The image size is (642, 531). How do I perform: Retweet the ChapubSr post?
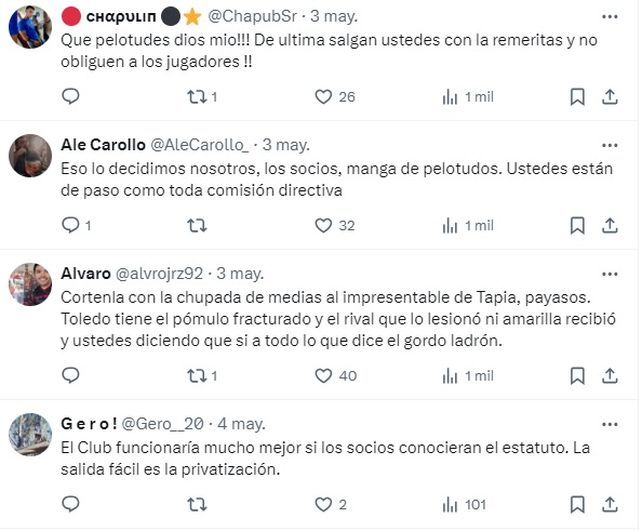[198, 97]
